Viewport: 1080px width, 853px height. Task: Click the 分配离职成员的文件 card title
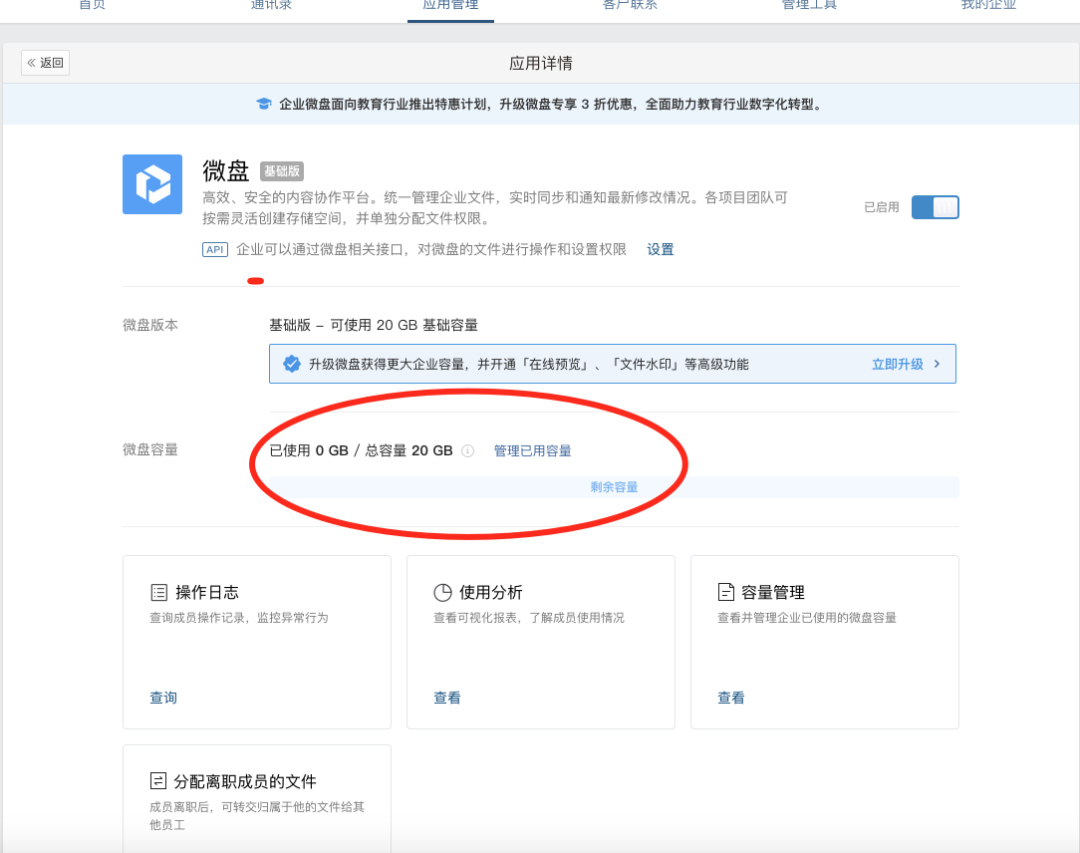[x=245, y=781]
